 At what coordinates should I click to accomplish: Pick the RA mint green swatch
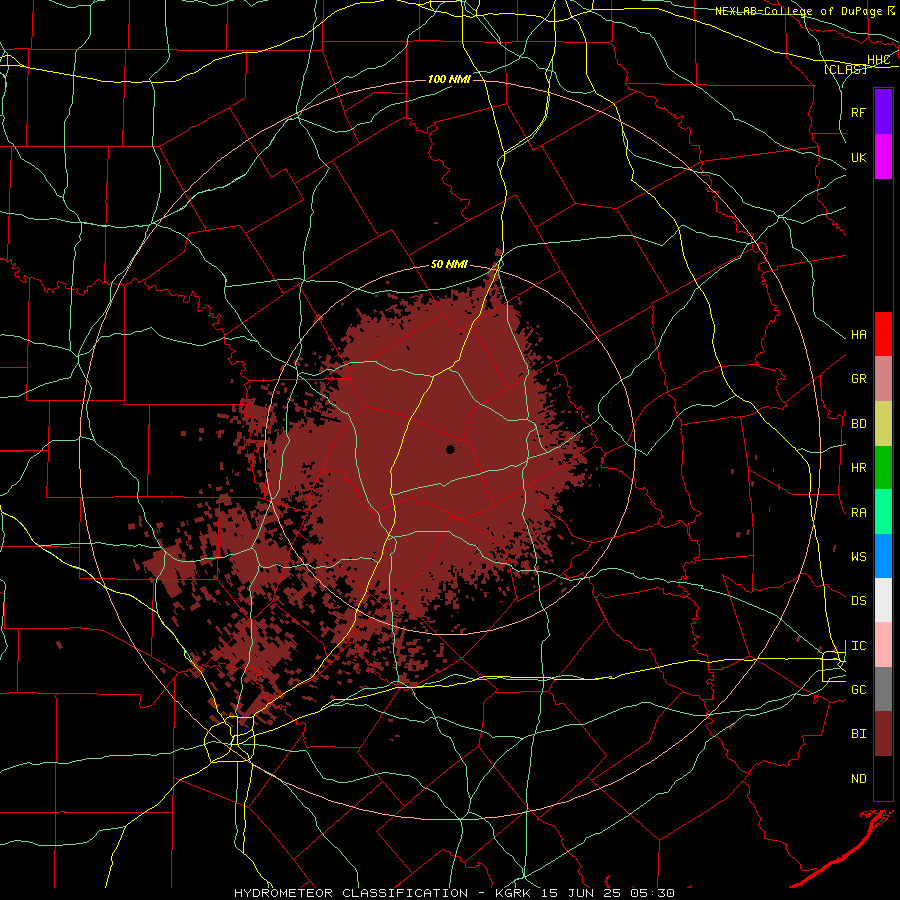point(883,512)
